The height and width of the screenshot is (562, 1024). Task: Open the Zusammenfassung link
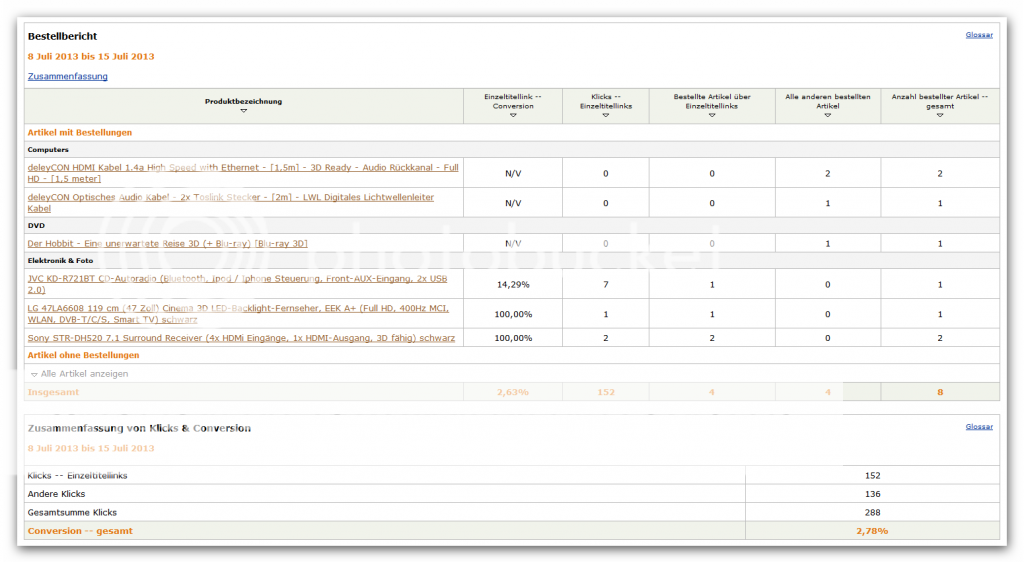point(67,76)
